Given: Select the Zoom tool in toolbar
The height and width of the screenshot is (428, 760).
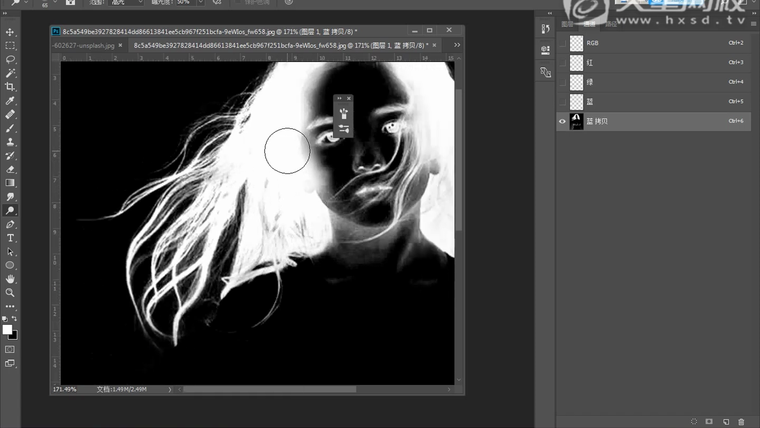Looking at the screenshot, I should (10, 293).
